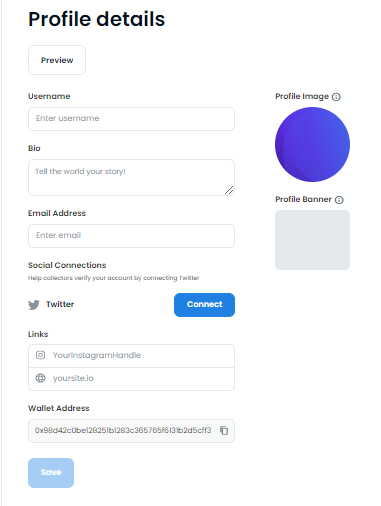Click the Twitter label in Social Connections
This screenshot has width=381, height=506.
(x=60, y=304)
